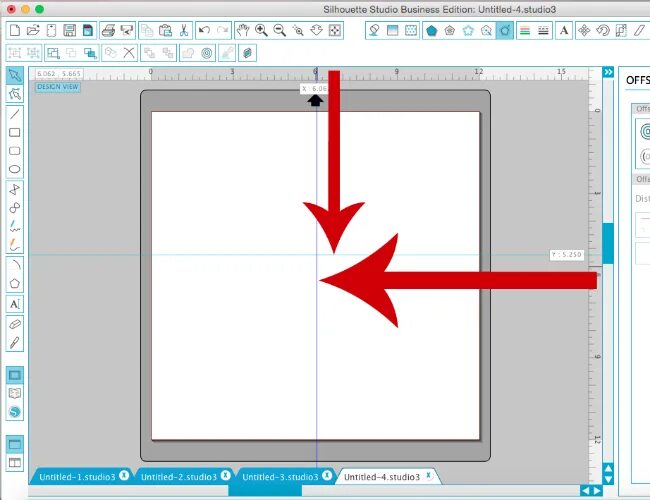The width and height of the screenshot is (650, 500).
Task: Toggle split window view icon
Action: [x=15, y=463]
